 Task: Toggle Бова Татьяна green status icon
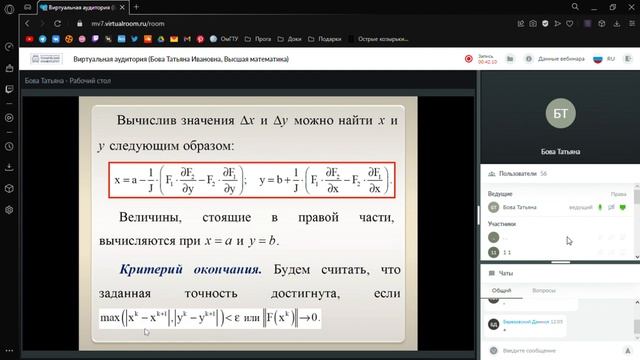click(622, 207)
